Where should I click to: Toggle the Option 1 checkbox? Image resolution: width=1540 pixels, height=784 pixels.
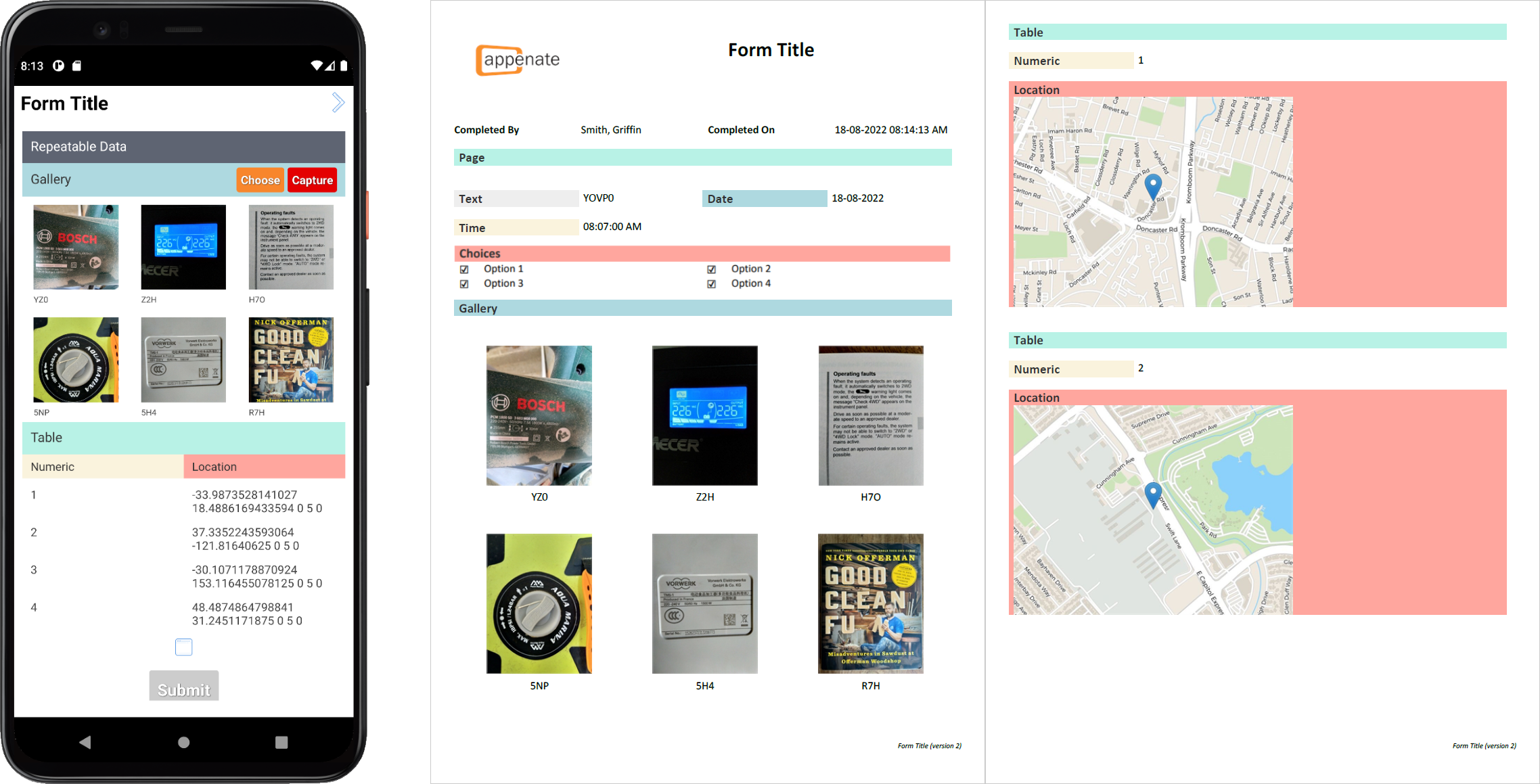click(464, 269)
